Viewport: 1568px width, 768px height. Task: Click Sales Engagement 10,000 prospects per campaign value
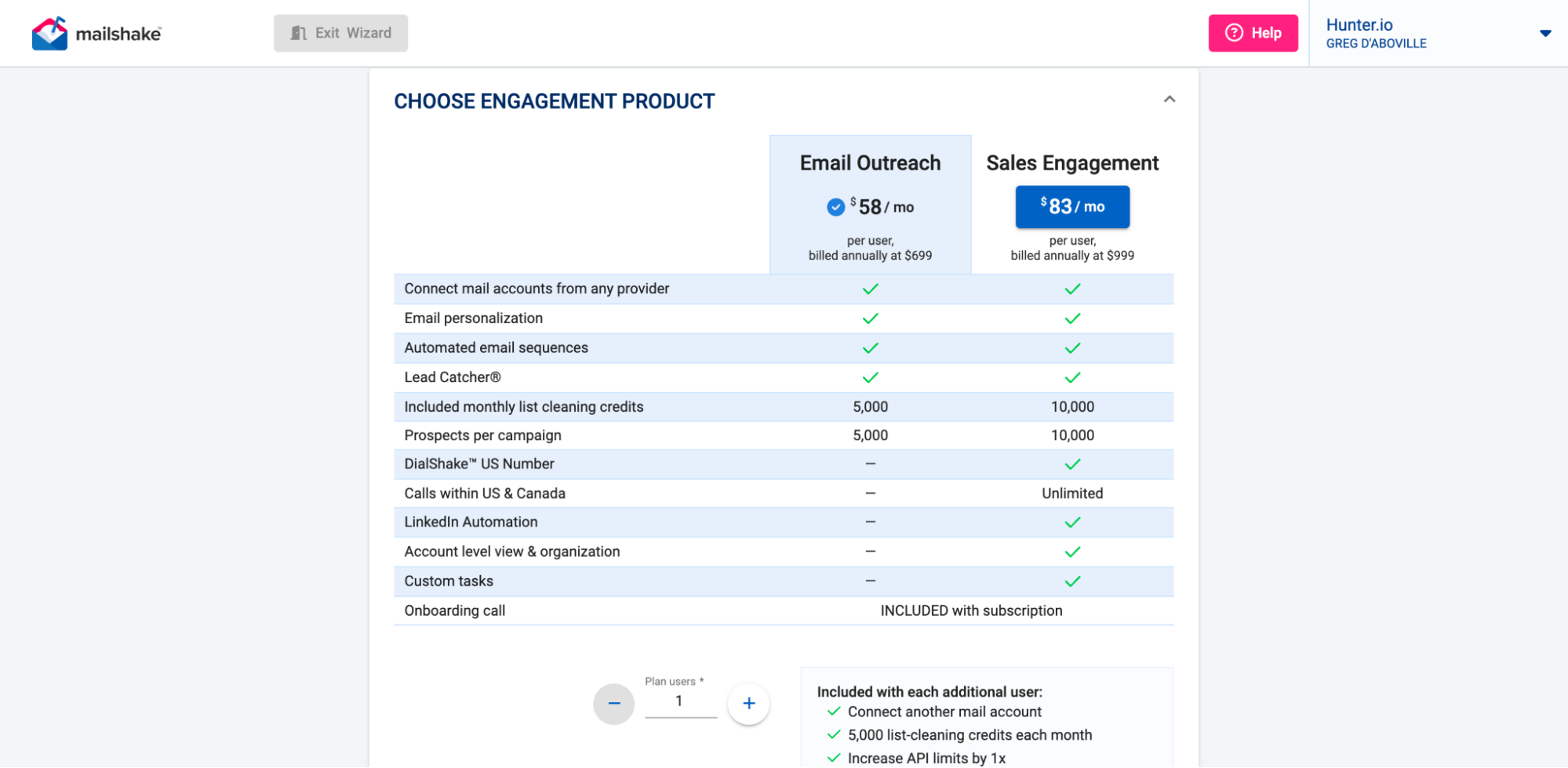pos(1072,435)
